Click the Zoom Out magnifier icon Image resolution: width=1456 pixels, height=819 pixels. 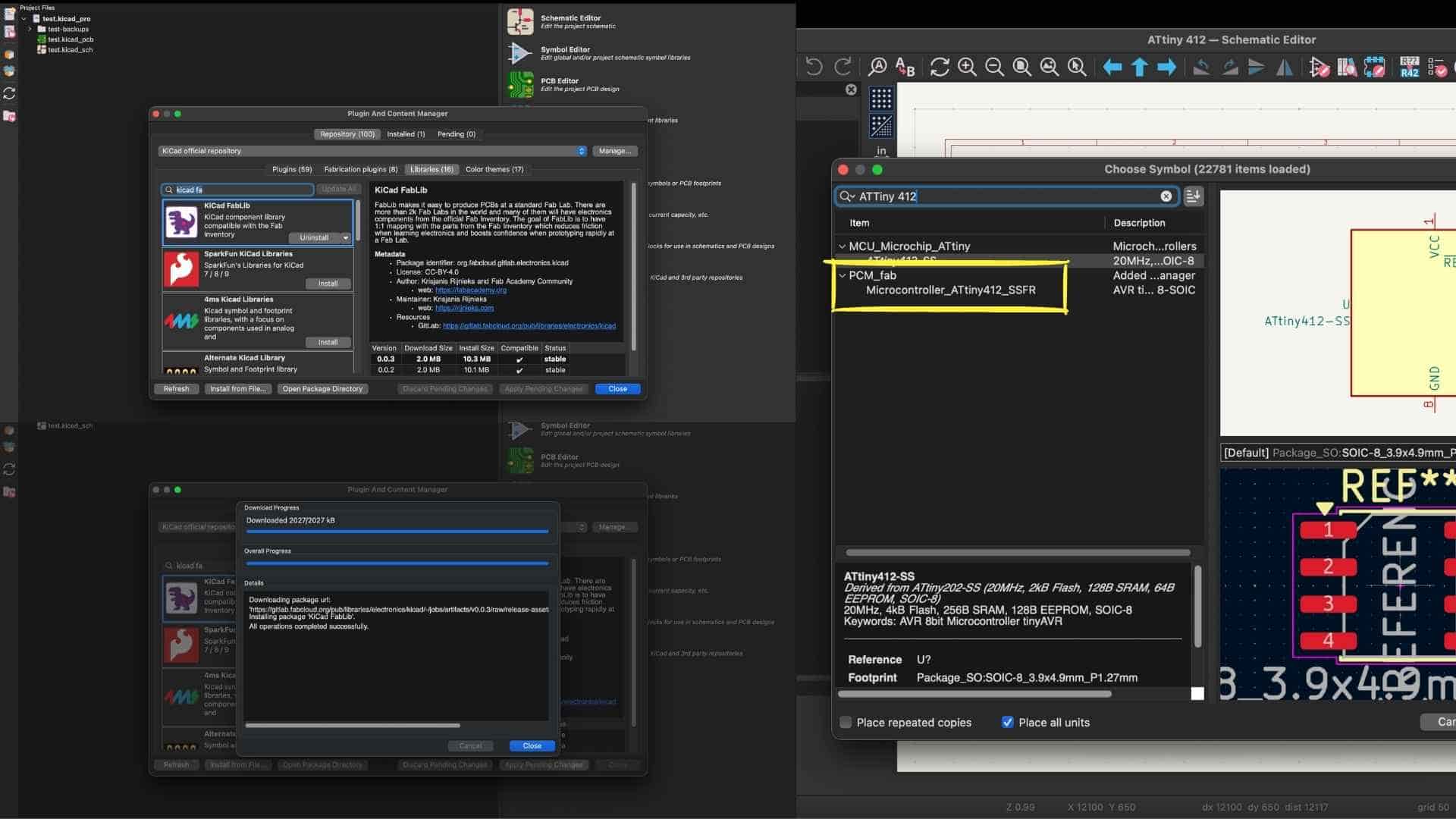[x=994, y=67]
